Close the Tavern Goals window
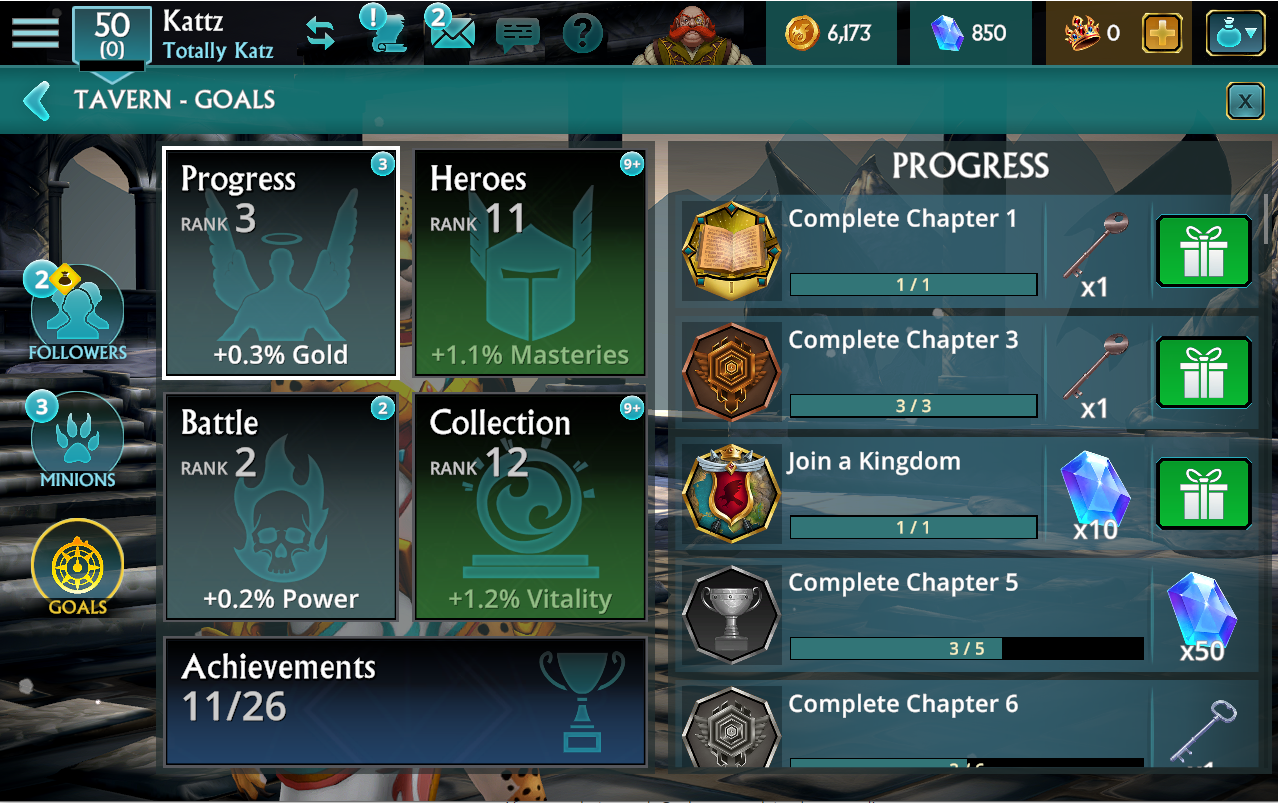The image size is (1278, 803). pos(1244,101)
